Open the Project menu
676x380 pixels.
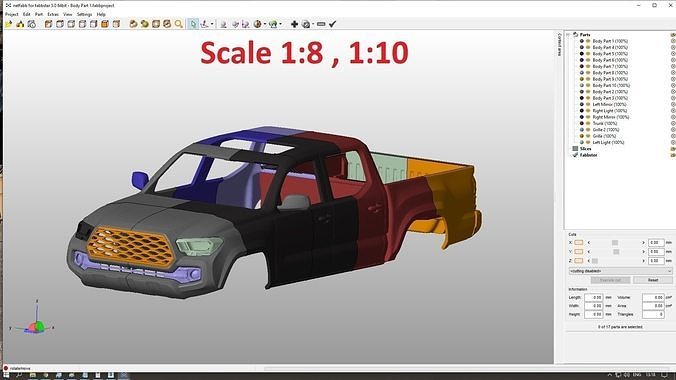pyautogui.click(x=12, y=14)
